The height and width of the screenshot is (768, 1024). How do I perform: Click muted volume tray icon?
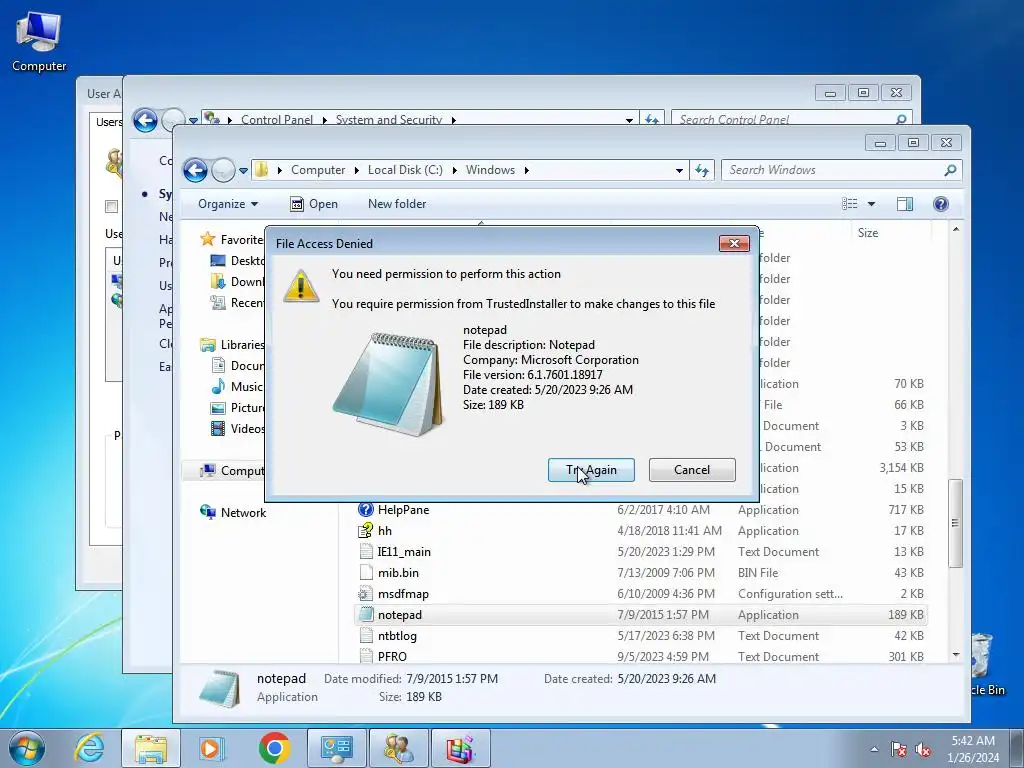coord(923,749)
